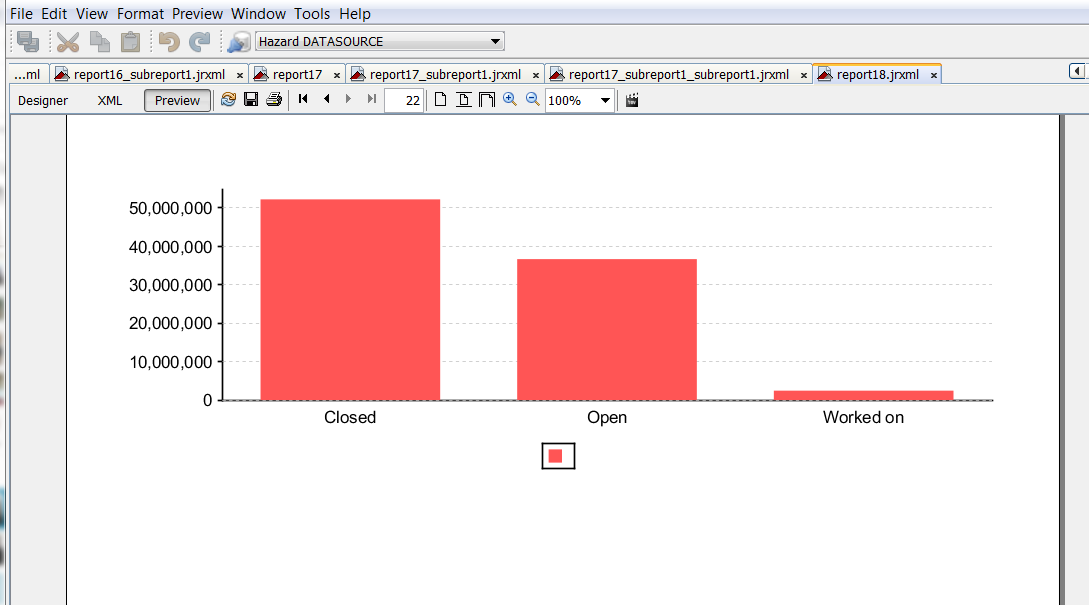This screenshot has height=605, width=1089.
Task: Refresh the report preview
Action: (x=229, y=99)
